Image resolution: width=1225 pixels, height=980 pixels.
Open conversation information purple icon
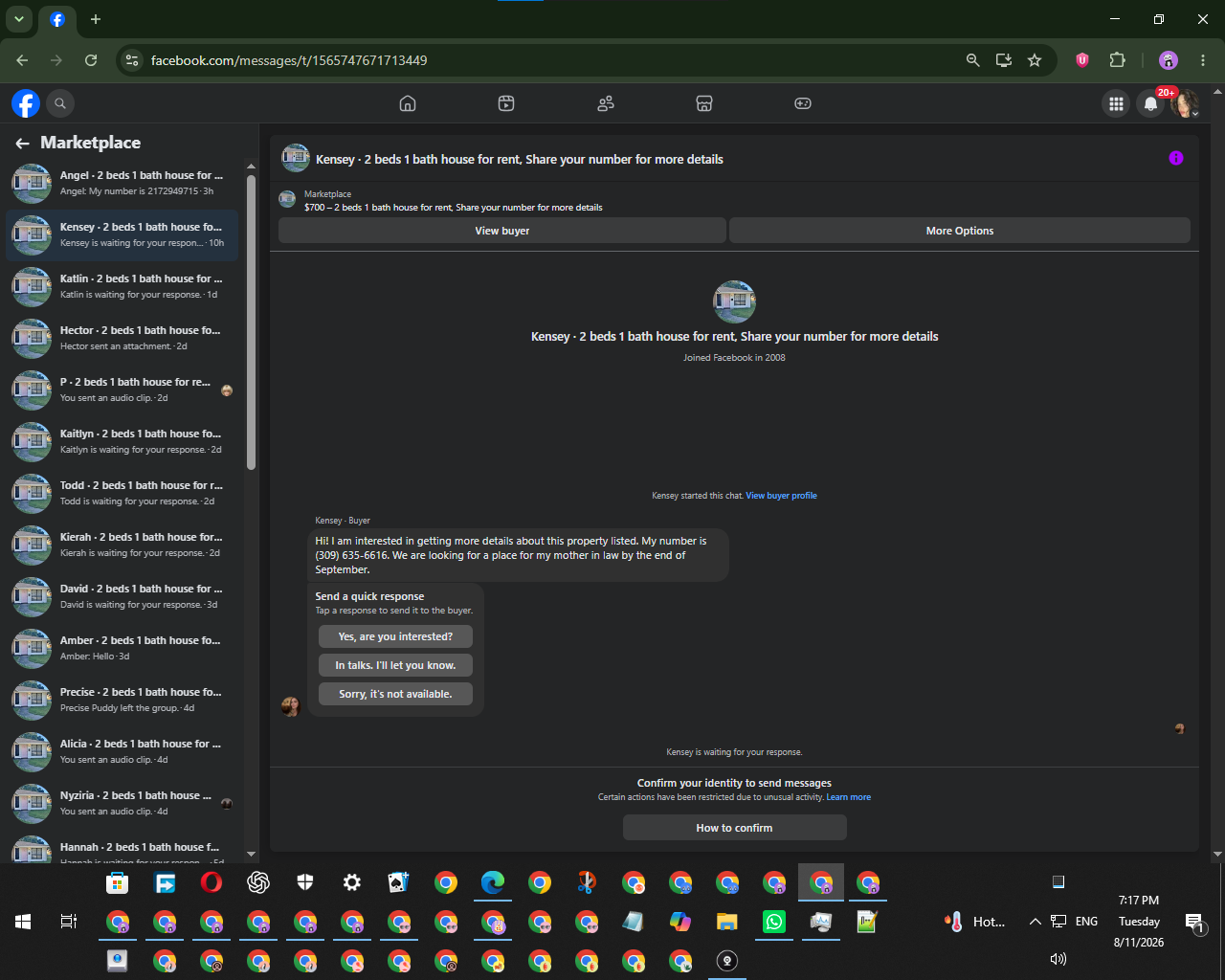tap(1176, 158)
